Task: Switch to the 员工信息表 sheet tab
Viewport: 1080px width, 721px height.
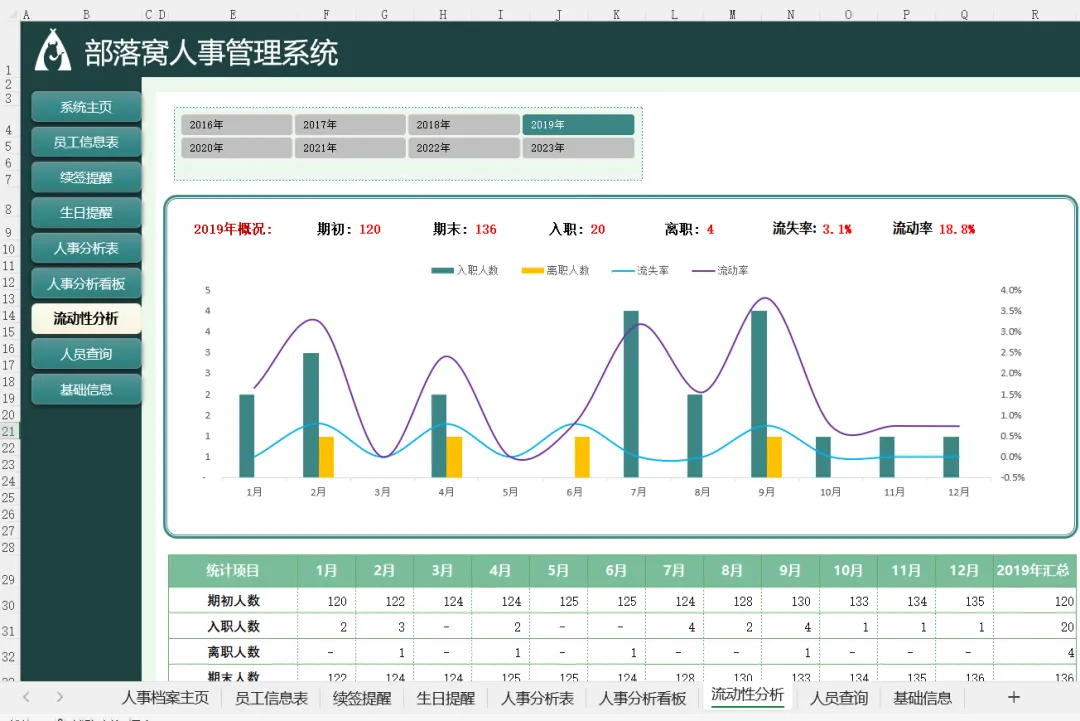Action: tap(271, 698)
